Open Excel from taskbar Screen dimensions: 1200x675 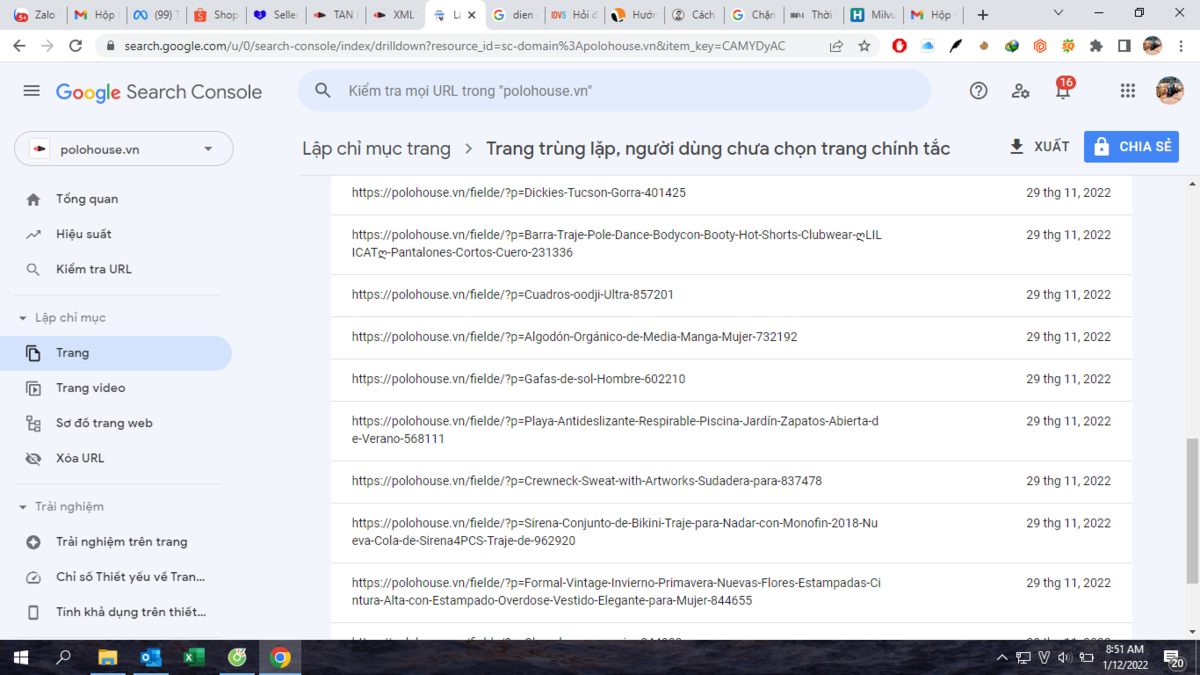tap(193, 657)
